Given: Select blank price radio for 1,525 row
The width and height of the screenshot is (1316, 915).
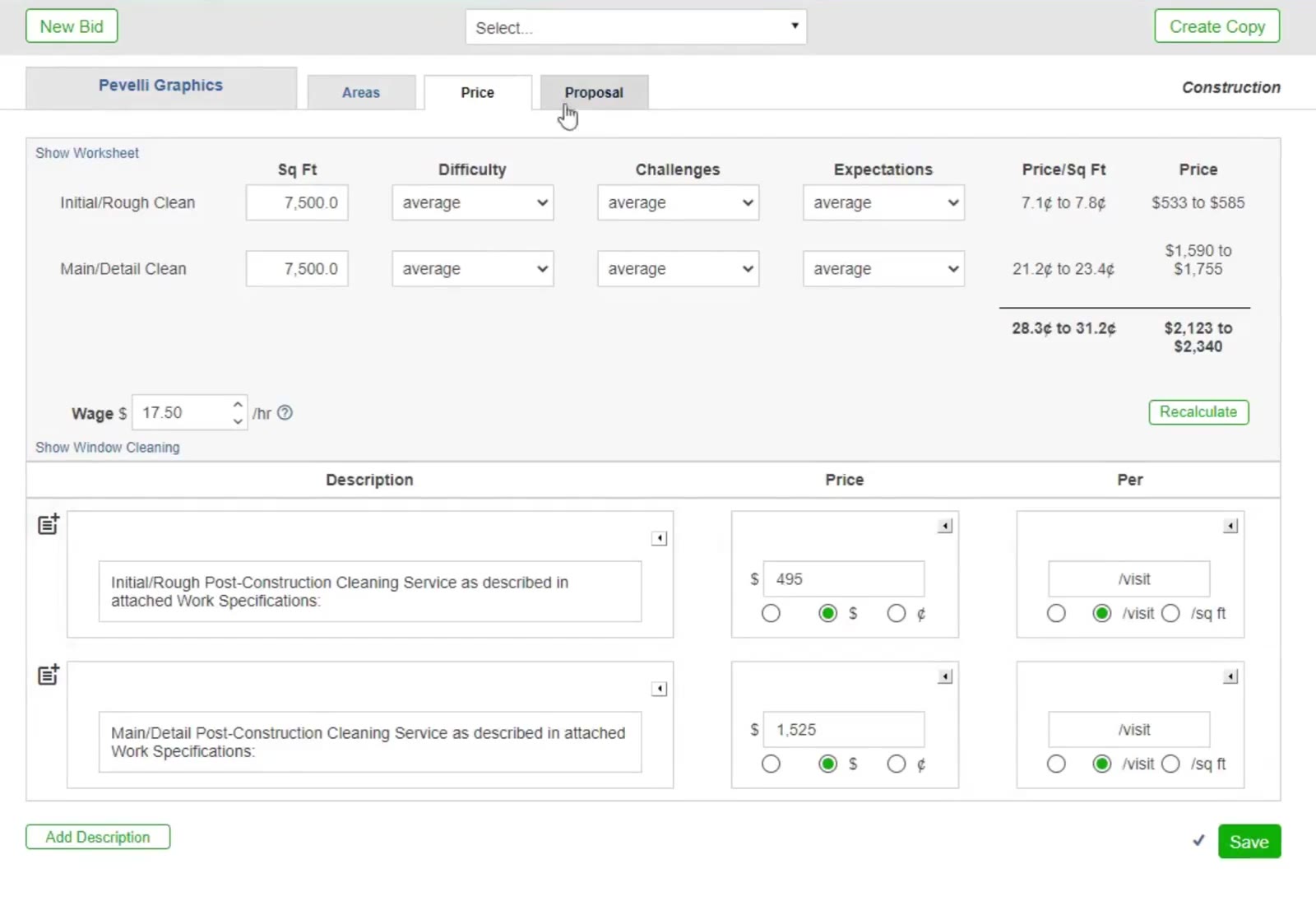Looking at the screenshot, I should (771, 764).
